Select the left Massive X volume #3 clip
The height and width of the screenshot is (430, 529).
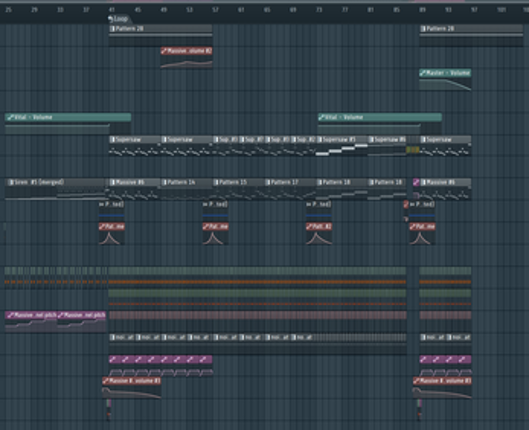pos(132,381)
